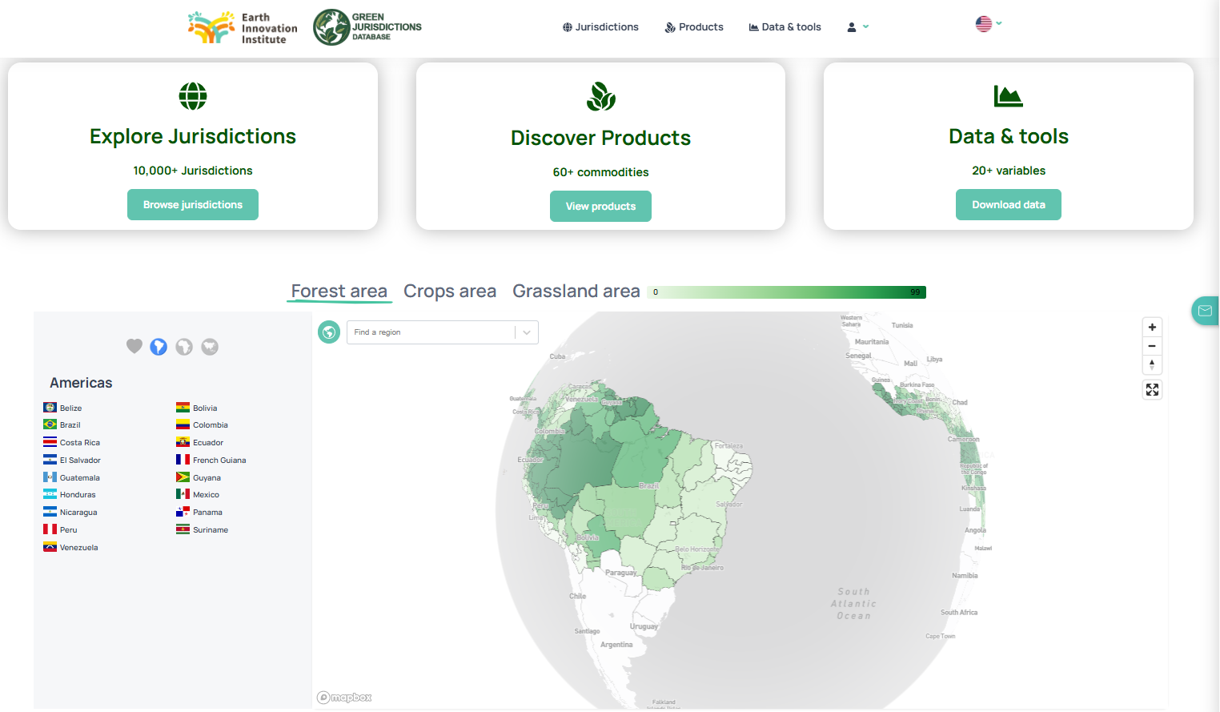Click the French Guiana flag icon
Image resolution: width=1220 pixels, height=712 pixels.
point(183,460)
